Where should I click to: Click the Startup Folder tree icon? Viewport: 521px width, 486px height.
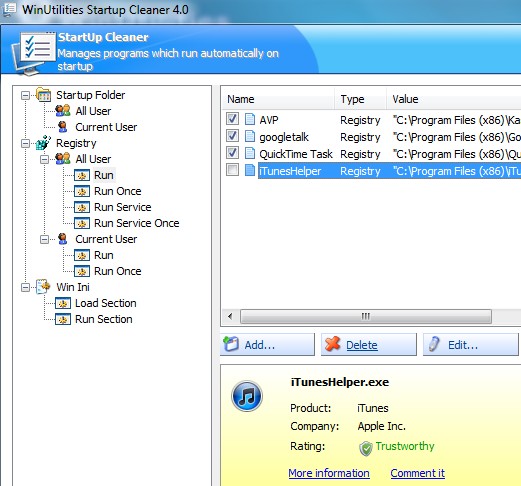pyautogui.click(x=44, y=95)
